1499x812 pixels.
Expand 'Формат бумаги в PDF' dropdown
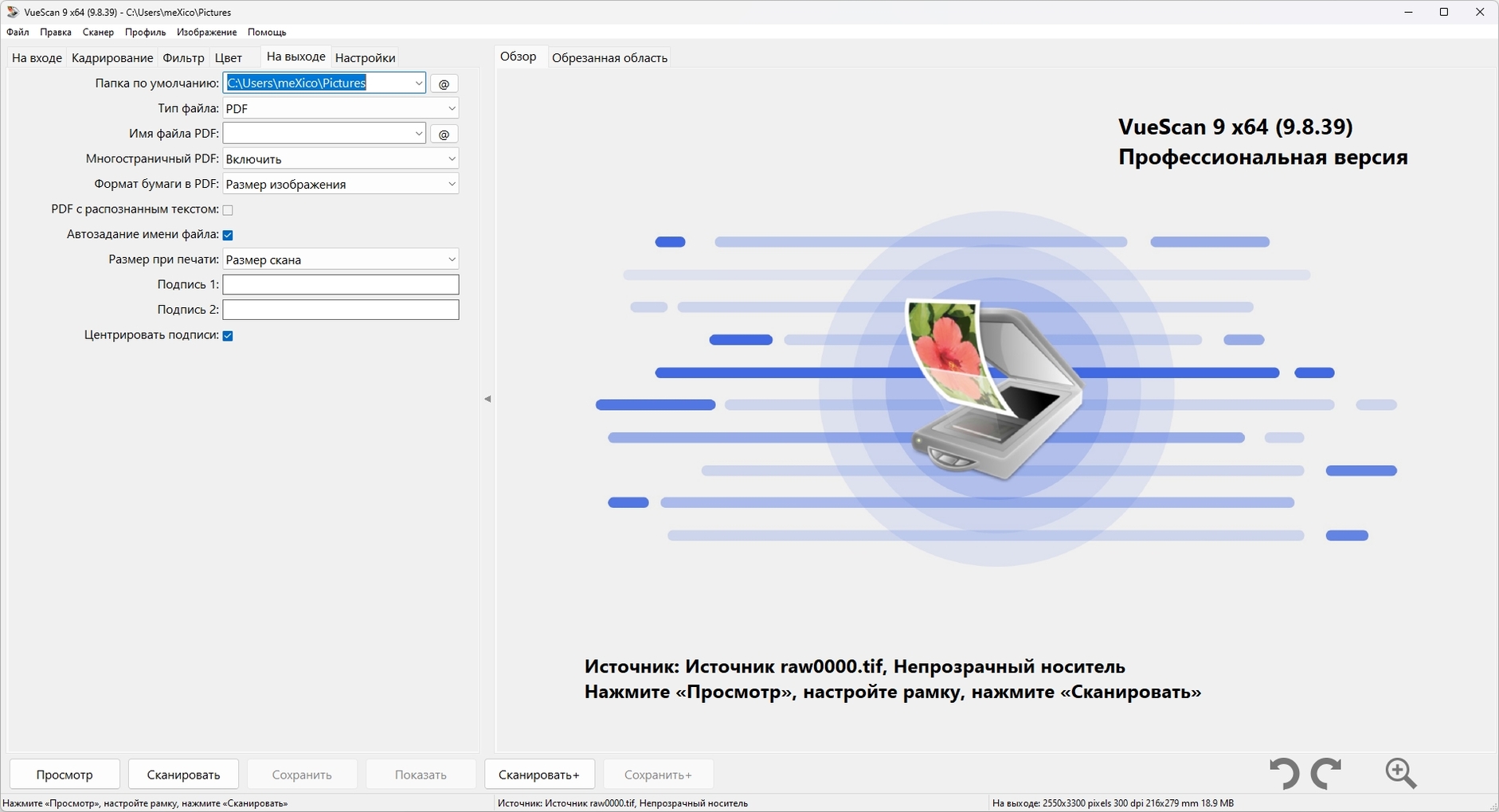[x=341, y=184]
